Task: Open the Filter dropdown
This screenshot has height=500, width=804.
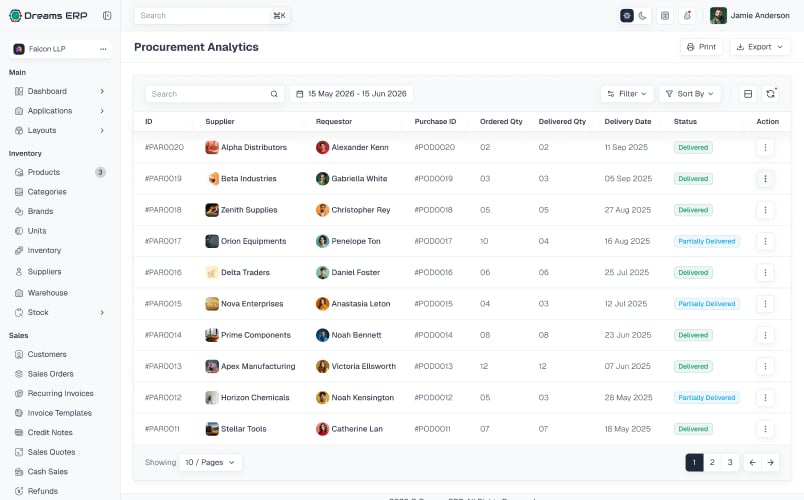Action: tap(627, 94)
